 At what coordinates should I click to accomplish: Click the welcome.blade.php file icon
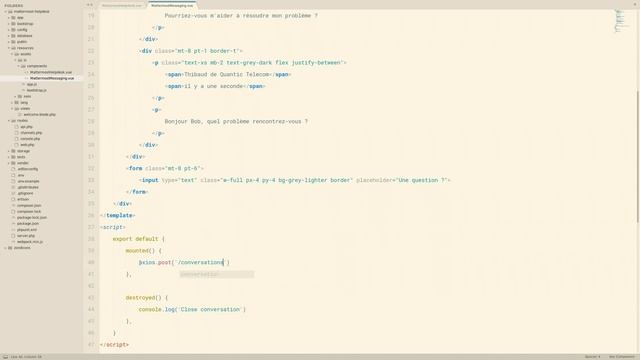coord(20,115)
